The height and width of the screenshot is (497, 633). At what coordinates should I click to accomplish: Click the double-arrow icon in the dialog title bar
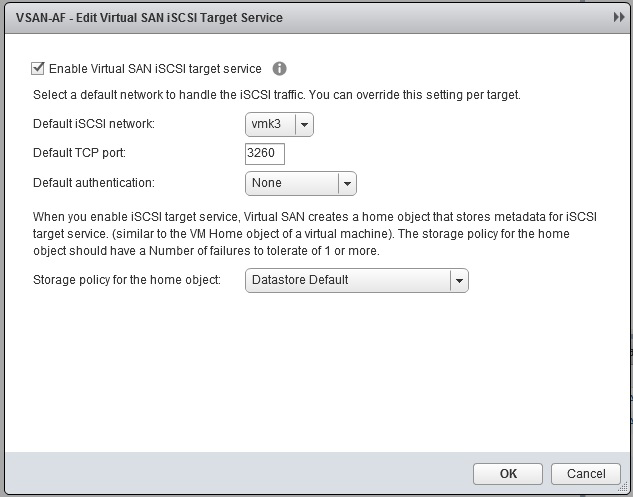click(x=619, y=18)
